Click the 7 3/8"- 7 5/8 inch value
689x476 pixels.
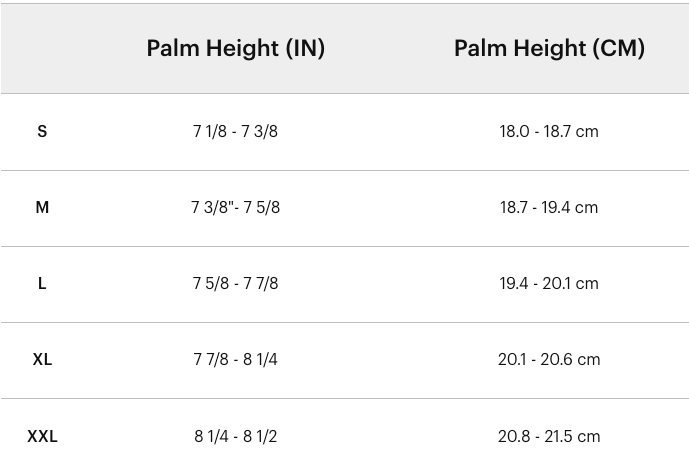tap(235, 207)
